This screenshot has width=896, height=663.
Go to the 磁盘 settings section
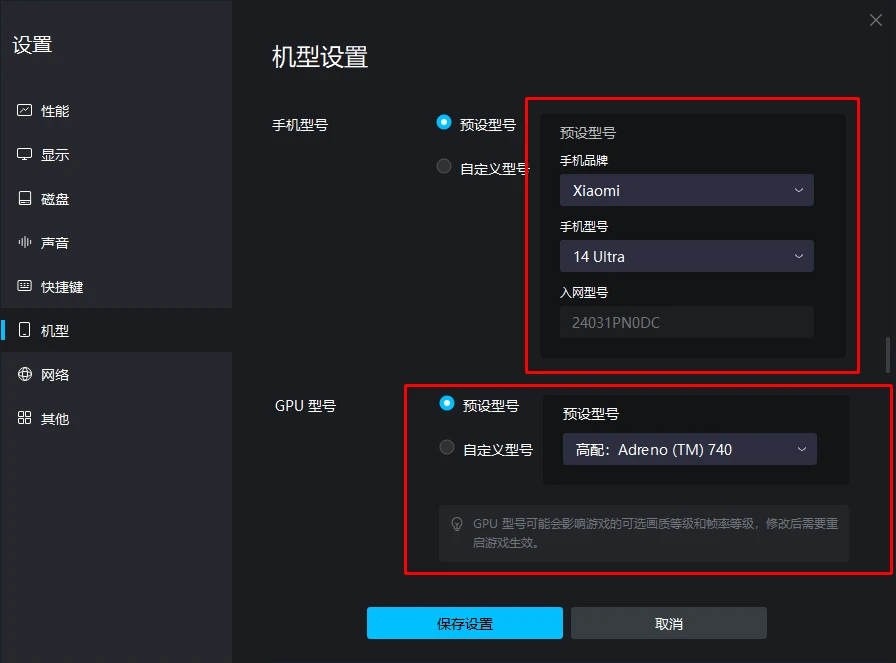point(116,199)
